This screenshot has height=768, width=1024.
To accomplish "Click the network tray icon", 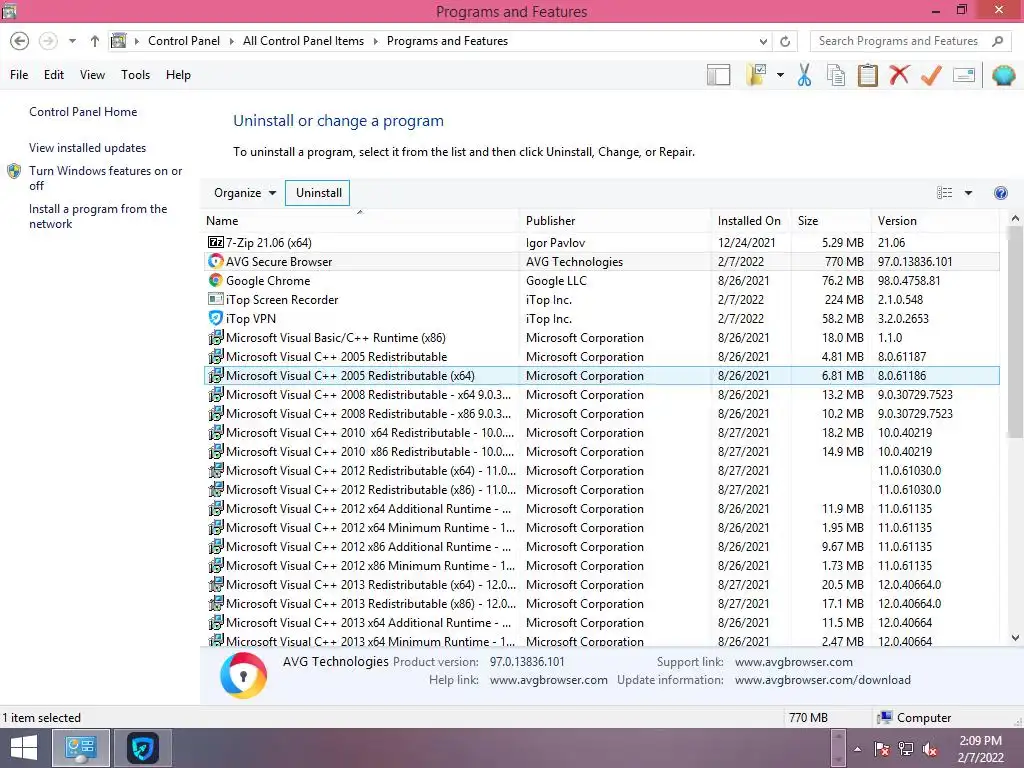I will [905, 749].
